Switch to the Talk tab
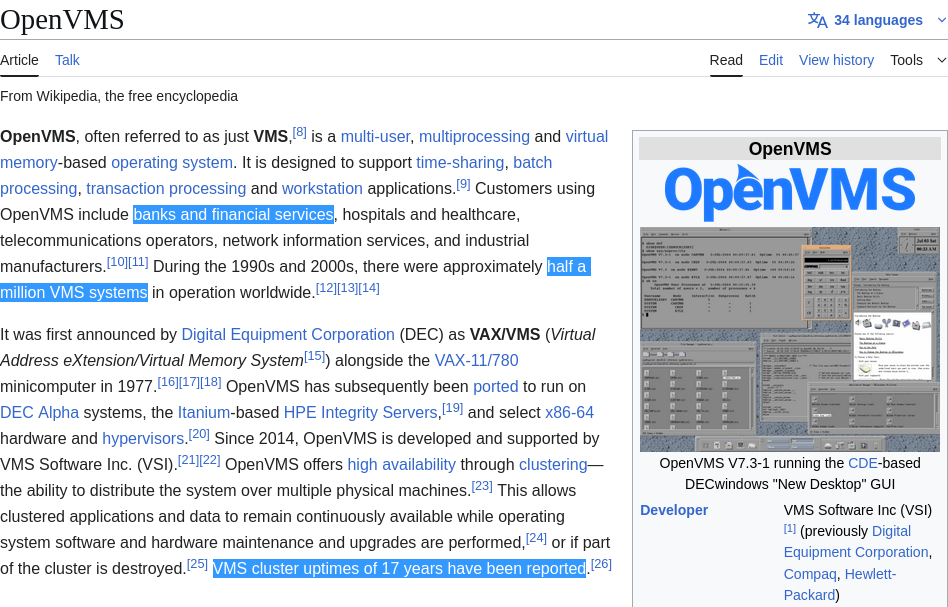This screenshot has height=607, width=948. (x=67, y=60)
